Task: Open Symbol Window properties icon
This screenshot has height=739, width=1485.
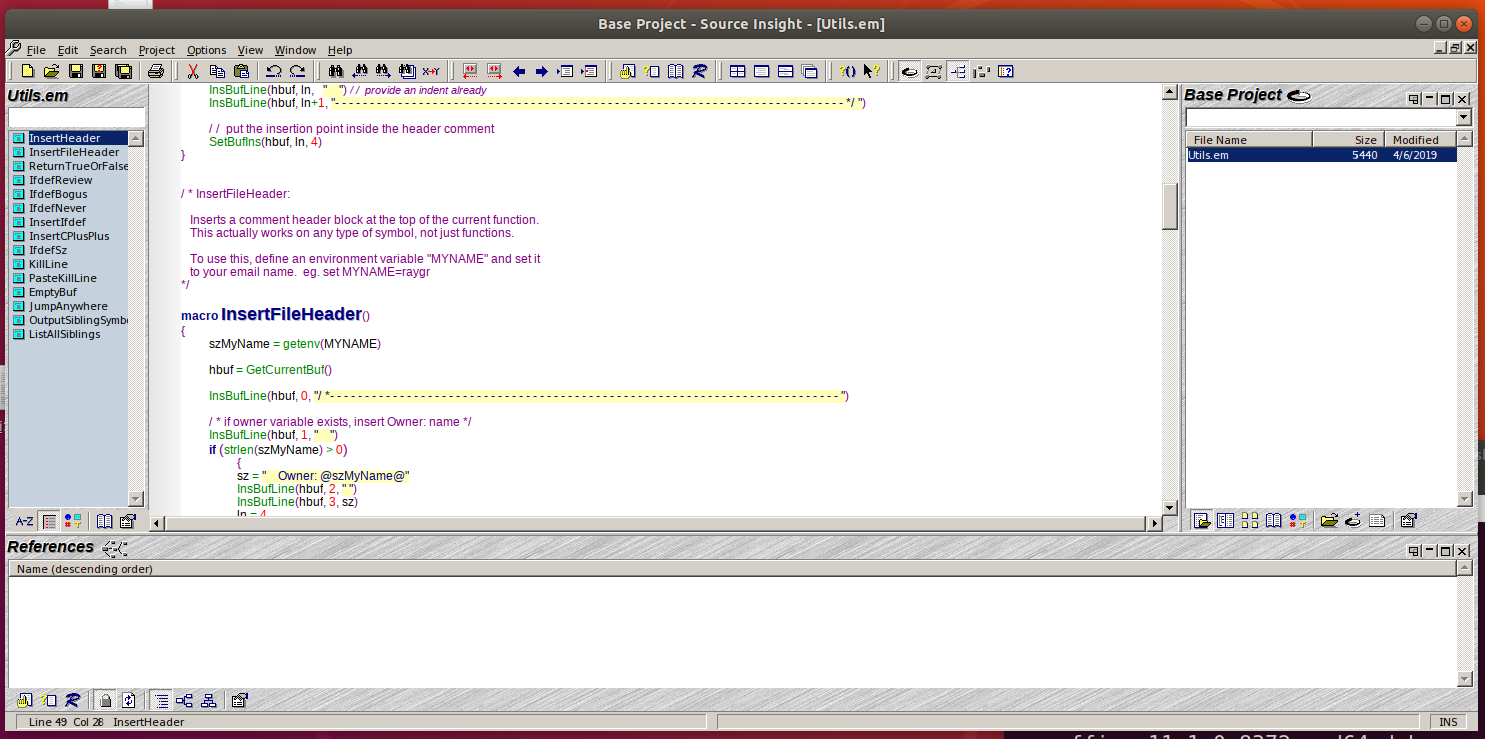Action: click(127, 521)
